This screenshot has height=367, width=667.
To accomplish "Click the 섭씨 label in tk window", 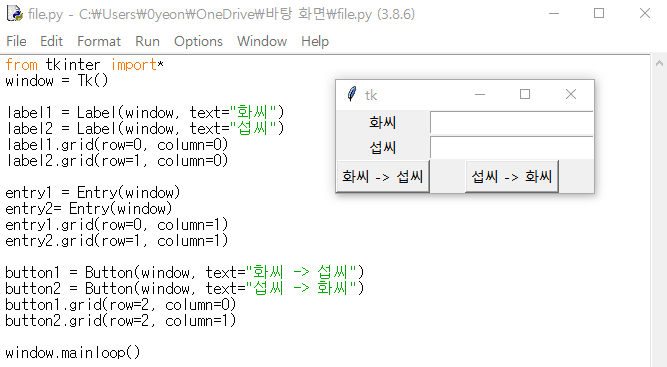I will 382,148.
